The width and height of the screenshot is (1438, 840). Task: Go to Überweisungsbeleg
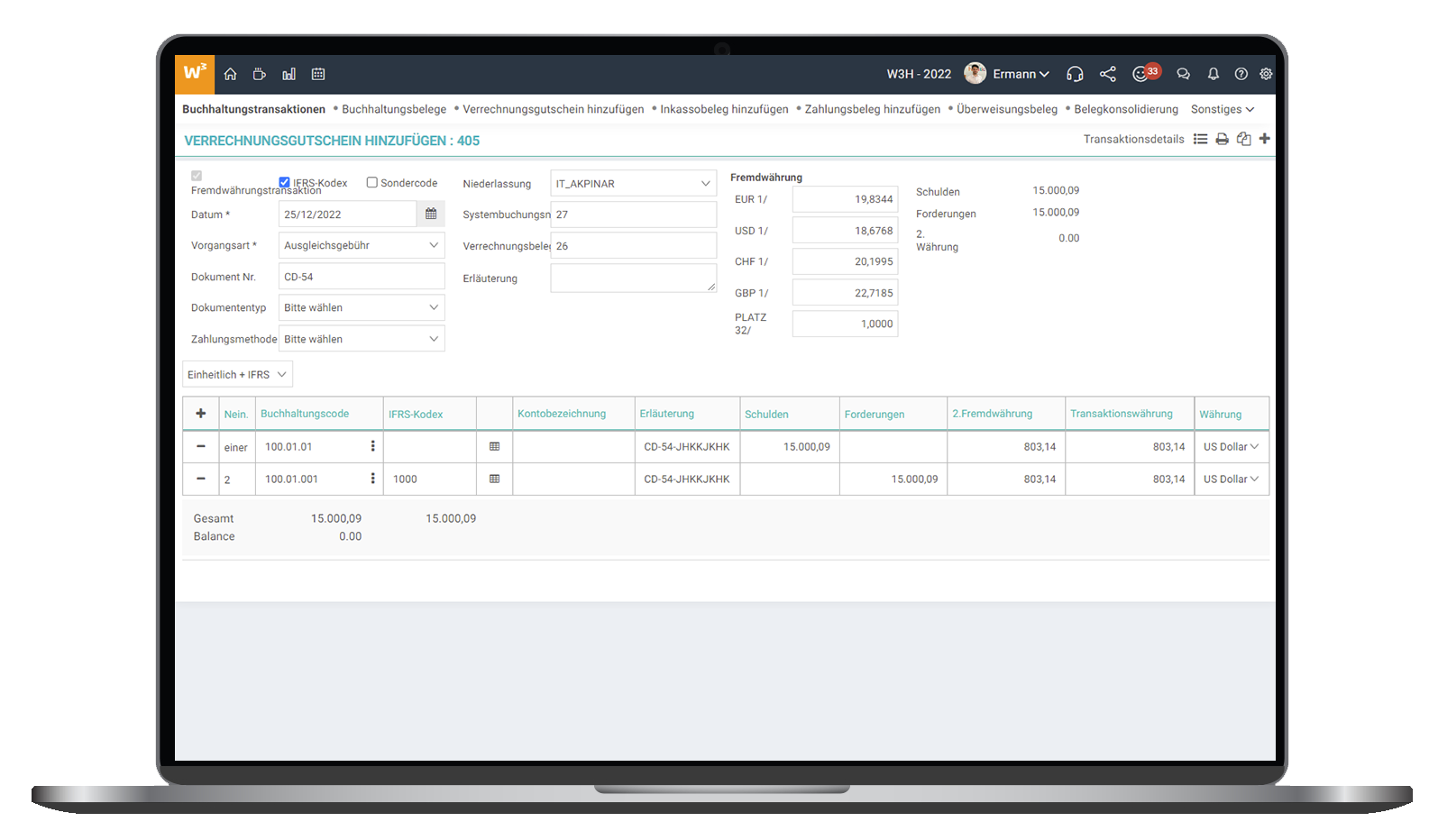coord(1007,109)
